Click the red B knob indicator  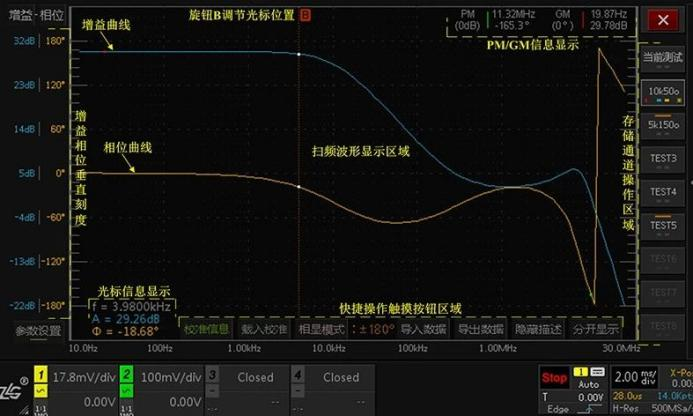pos(305,16)
